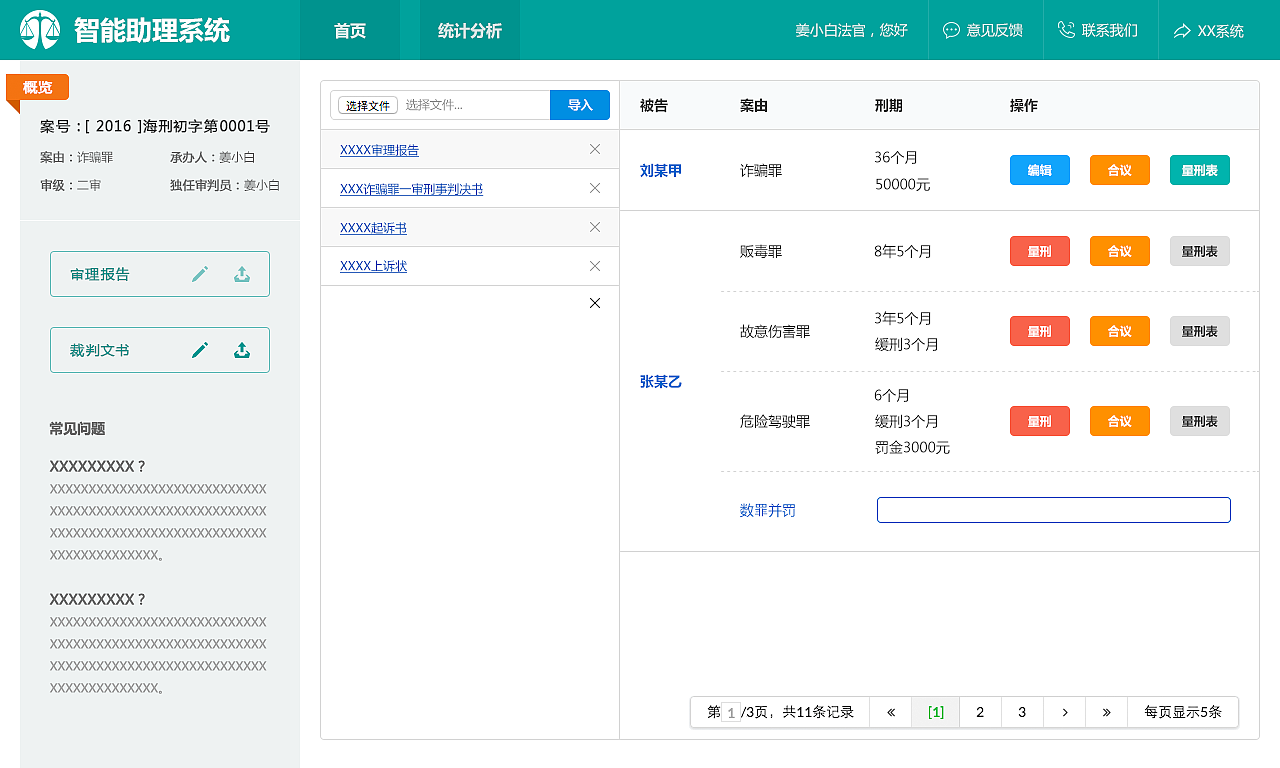Open the XXX诈骗罪一审刑事判决书 link
The image size is (1280, 768).
(411, 189)
